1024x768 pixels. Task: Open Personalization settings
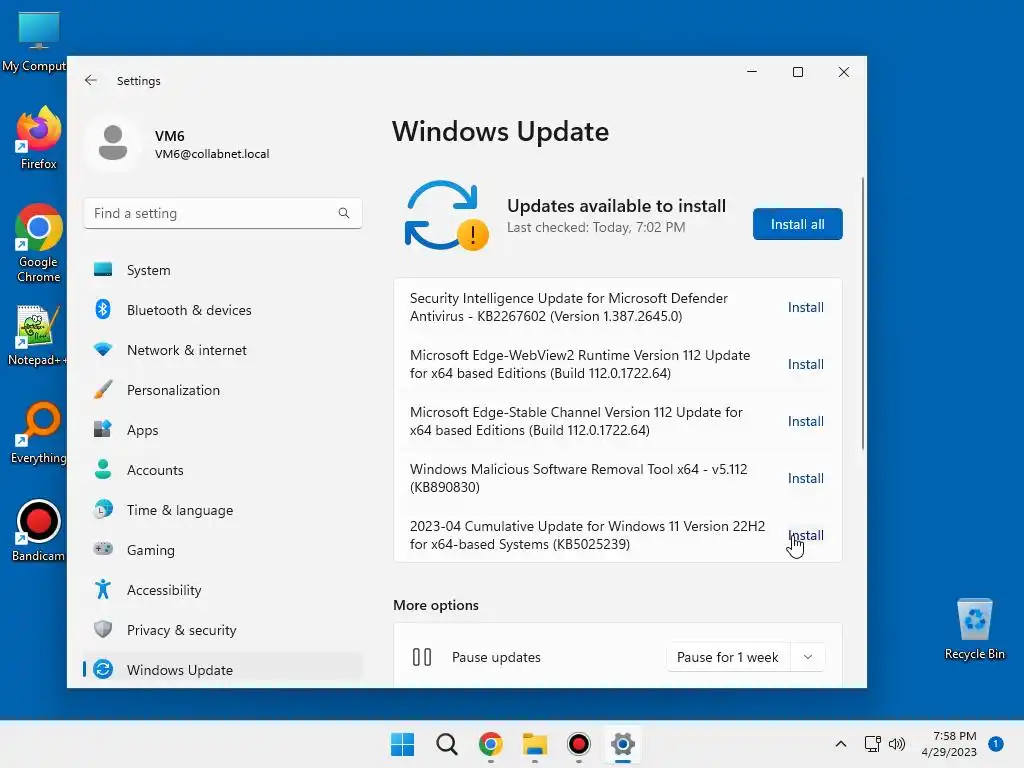(x=222, y=390)
